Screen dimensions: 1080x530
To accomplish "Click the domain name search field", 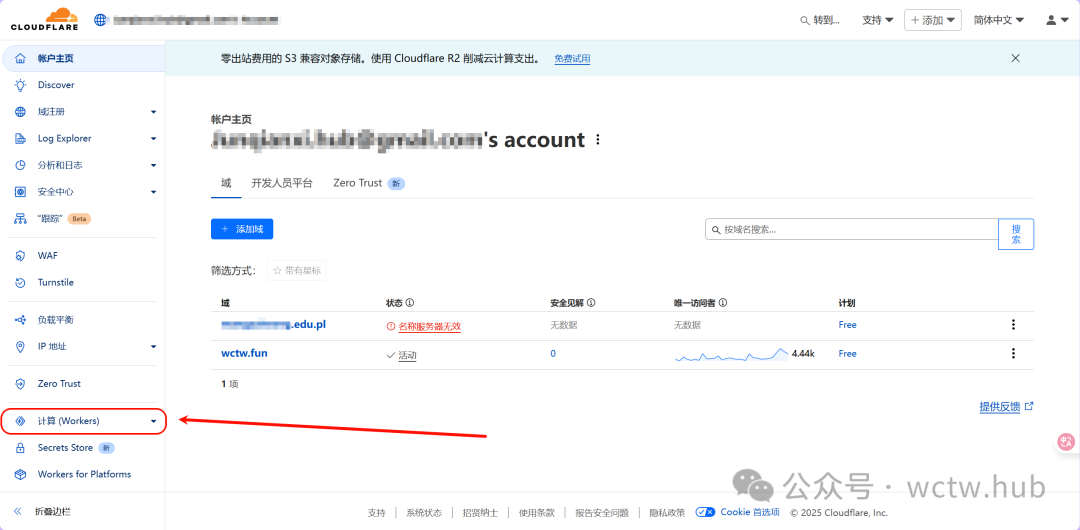I will pos(852,230).
